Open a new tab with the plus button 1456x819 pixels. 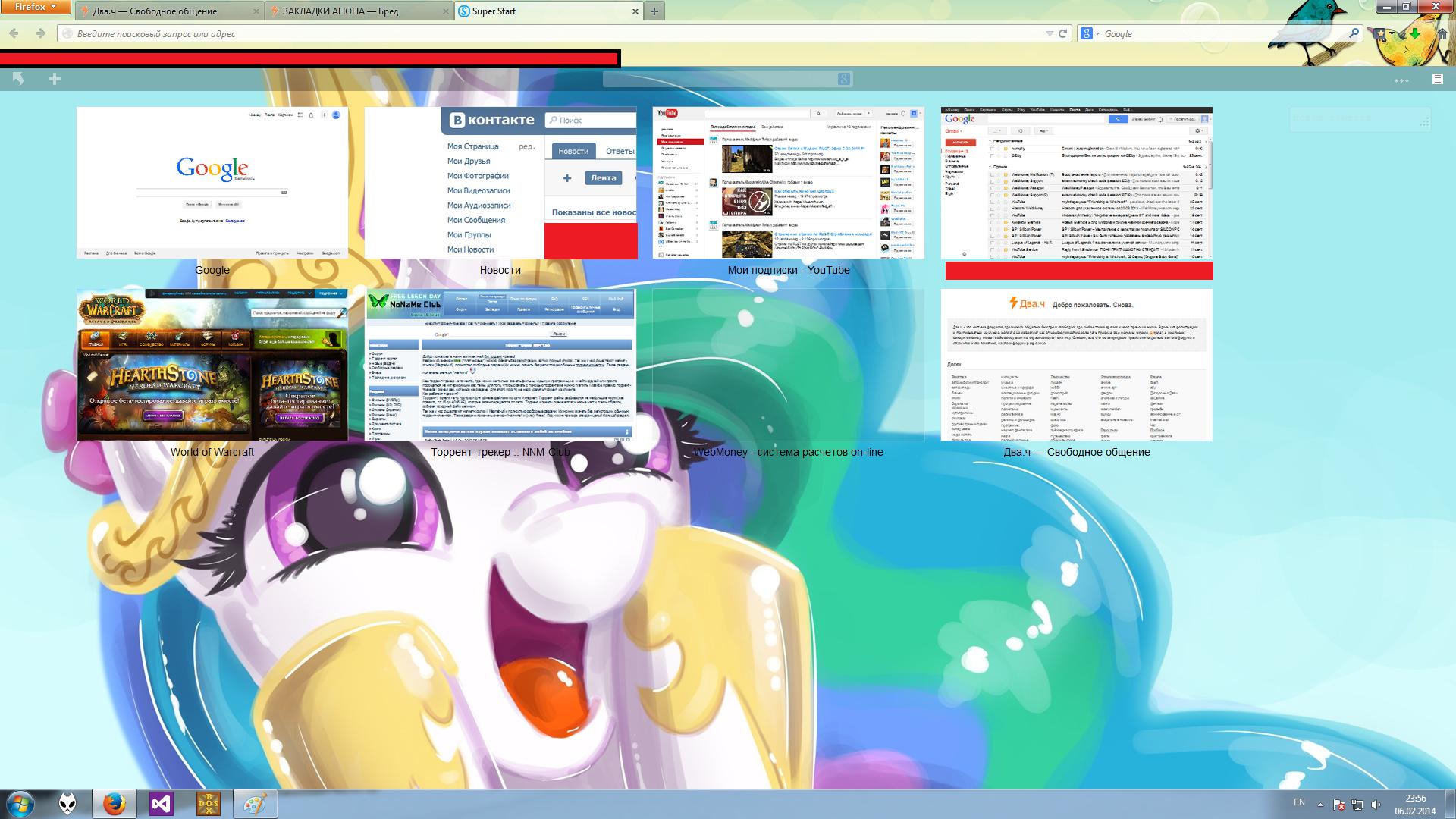[x=654, y=11]
